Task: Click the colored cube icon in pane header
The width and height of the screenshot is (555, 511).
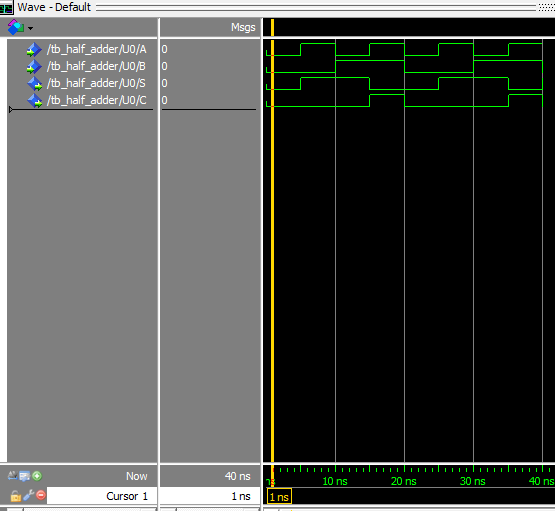Action: [16, 27]
